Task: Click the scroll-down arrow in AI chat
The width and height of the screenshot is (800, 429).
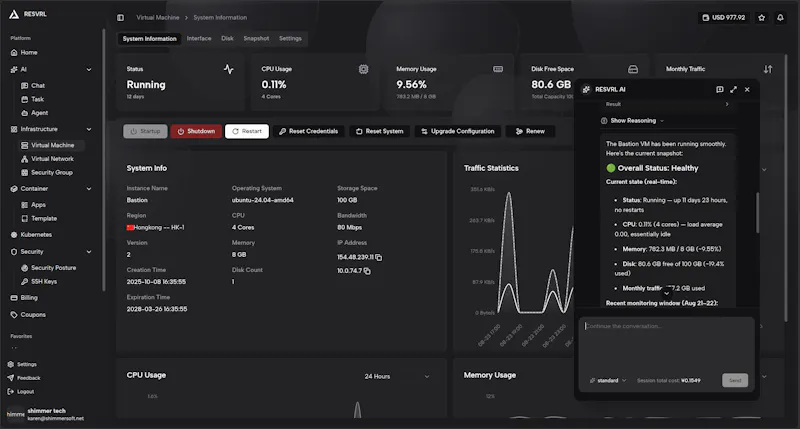Action: 666,293
